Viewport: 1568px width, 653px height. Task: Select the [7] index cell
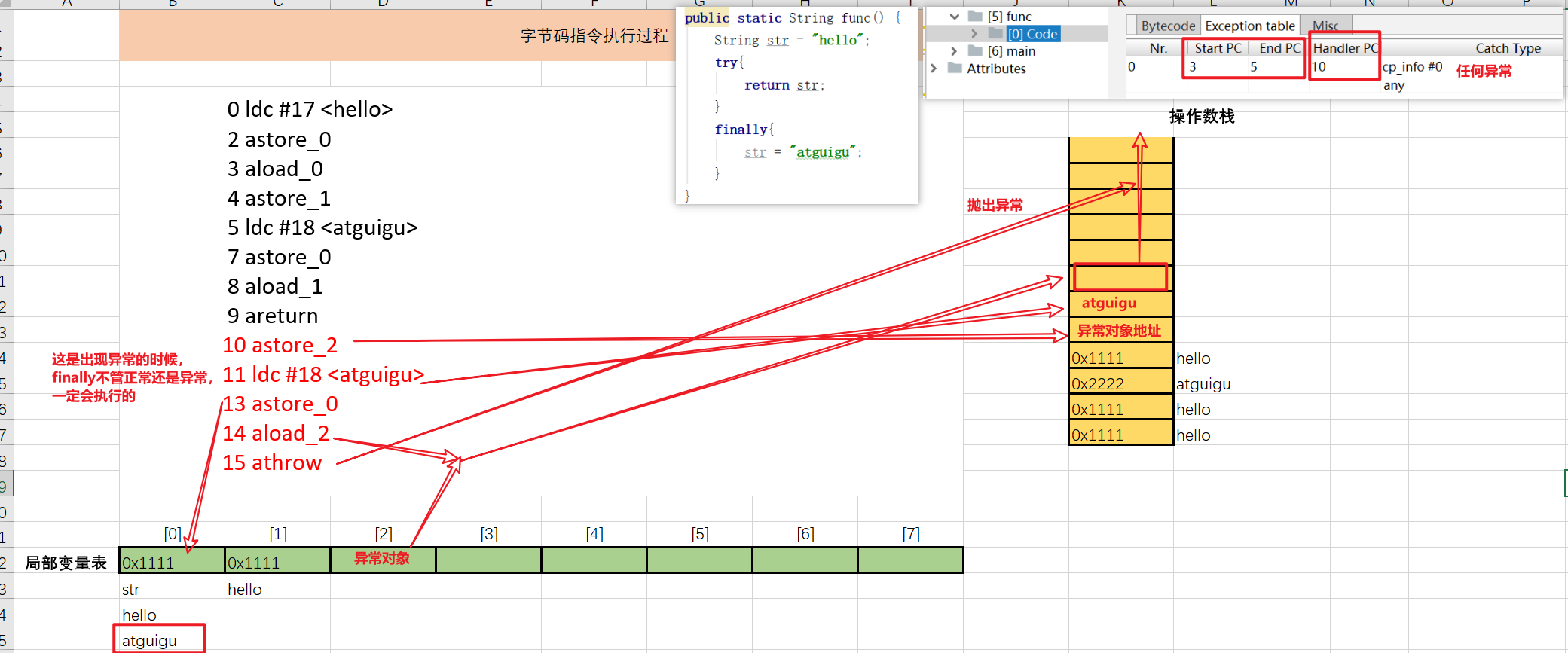click(911, 534)
